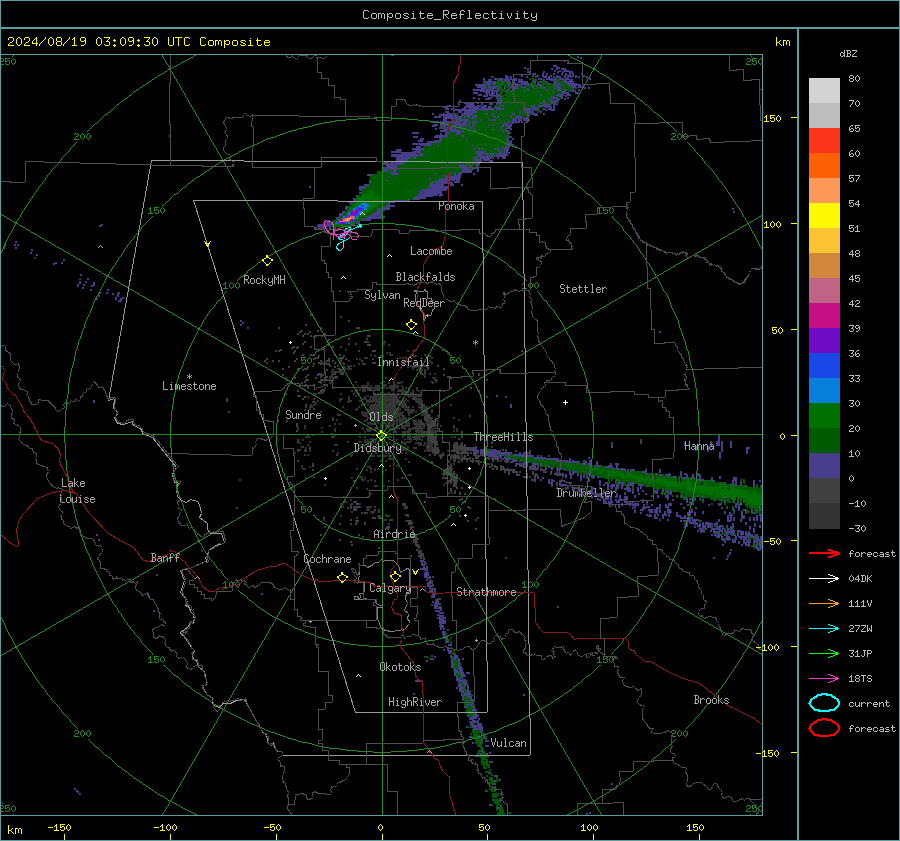The width and height of the screenshot is (900, 841).
Task: Click the Didsbury town label
Action: [x=377, y=448]
